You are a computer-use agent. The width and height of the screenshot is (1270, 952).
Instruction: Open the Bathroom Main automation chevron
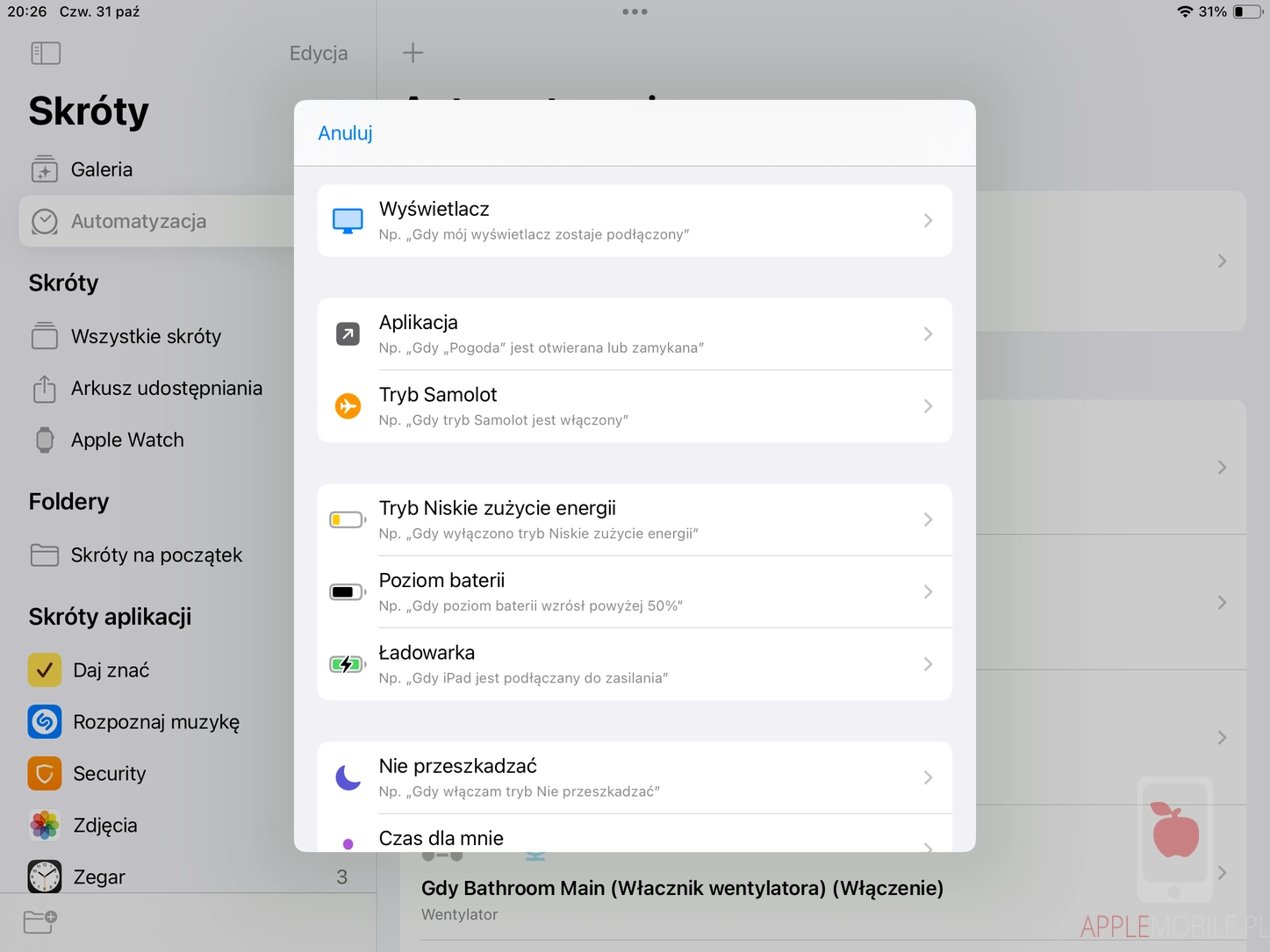[1222, 873]
